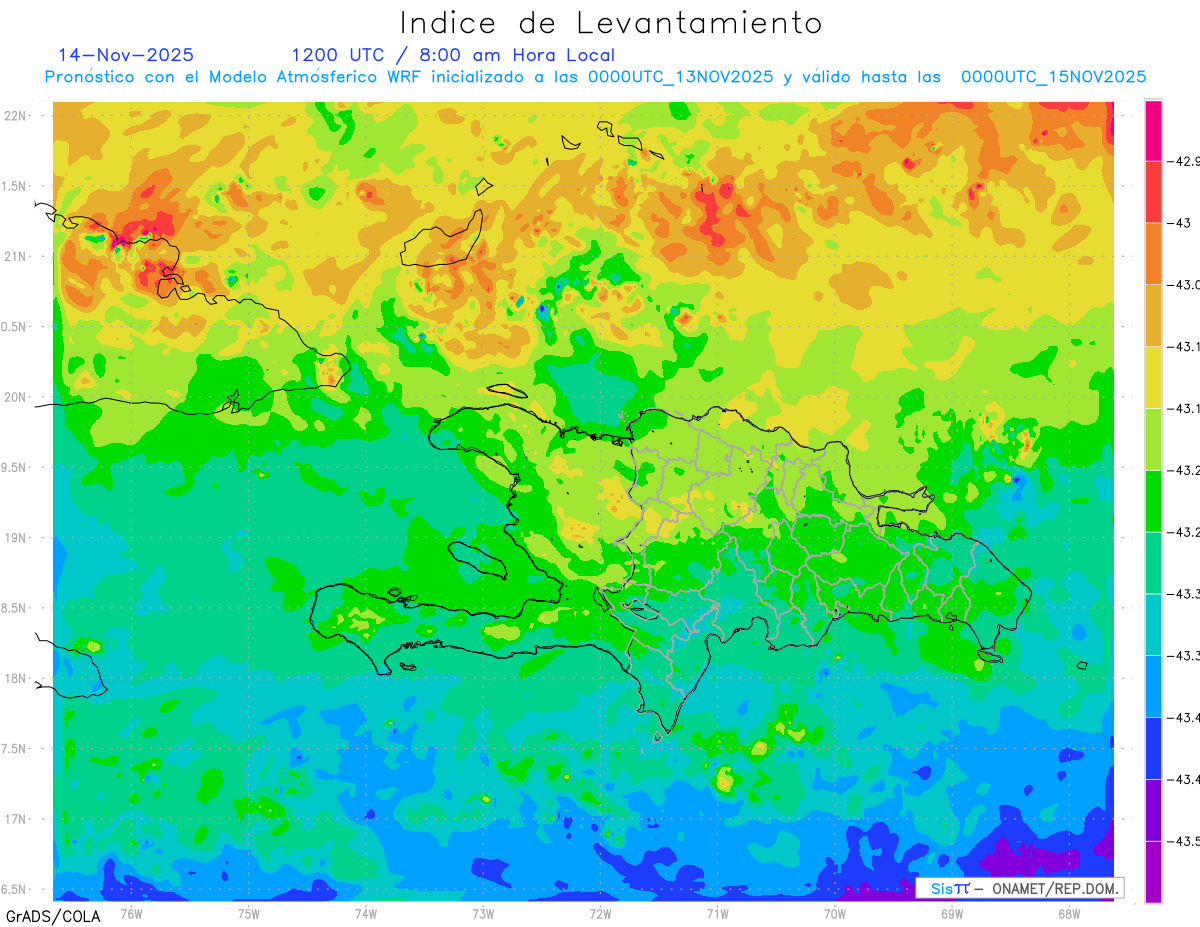Screen dimensions: 1200x927
Task: Click the '70W' longitude label
Action: click(x=834, y=913)
